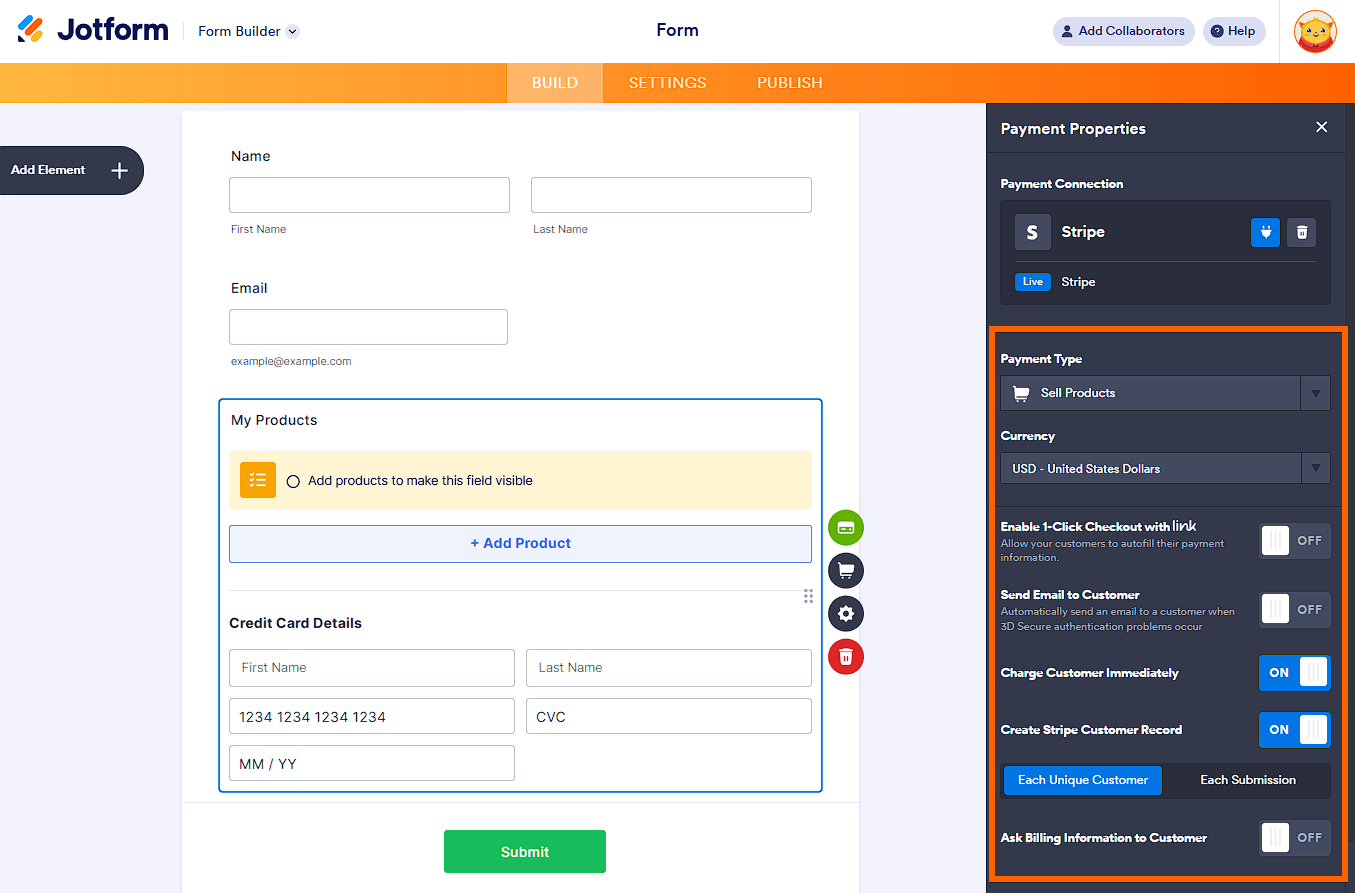Image resolution: width=1355 pixels, height=893 pixels.
Task: Open the Help button
Action: coord(1234,31)
